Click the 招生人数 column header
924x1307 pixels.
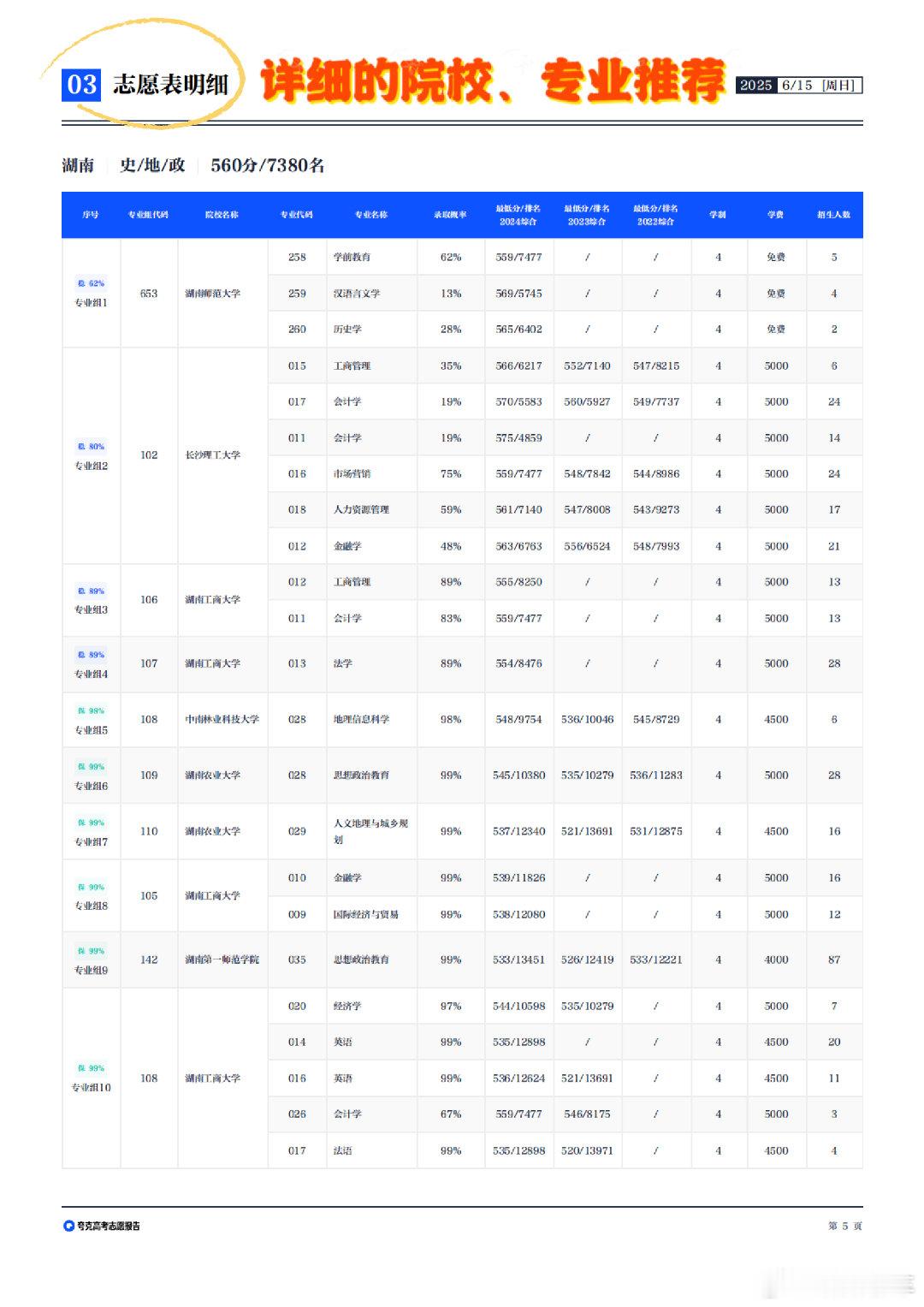tap(834, 215)
